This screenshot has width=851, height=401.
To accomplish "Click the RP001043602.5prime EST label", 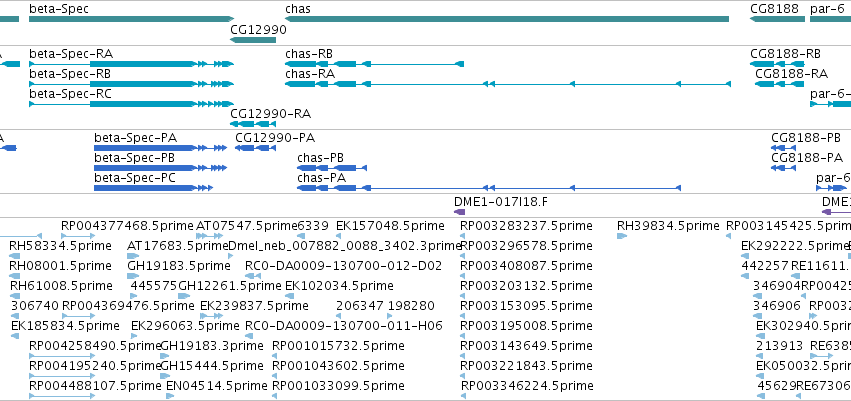I will [338, 366].
